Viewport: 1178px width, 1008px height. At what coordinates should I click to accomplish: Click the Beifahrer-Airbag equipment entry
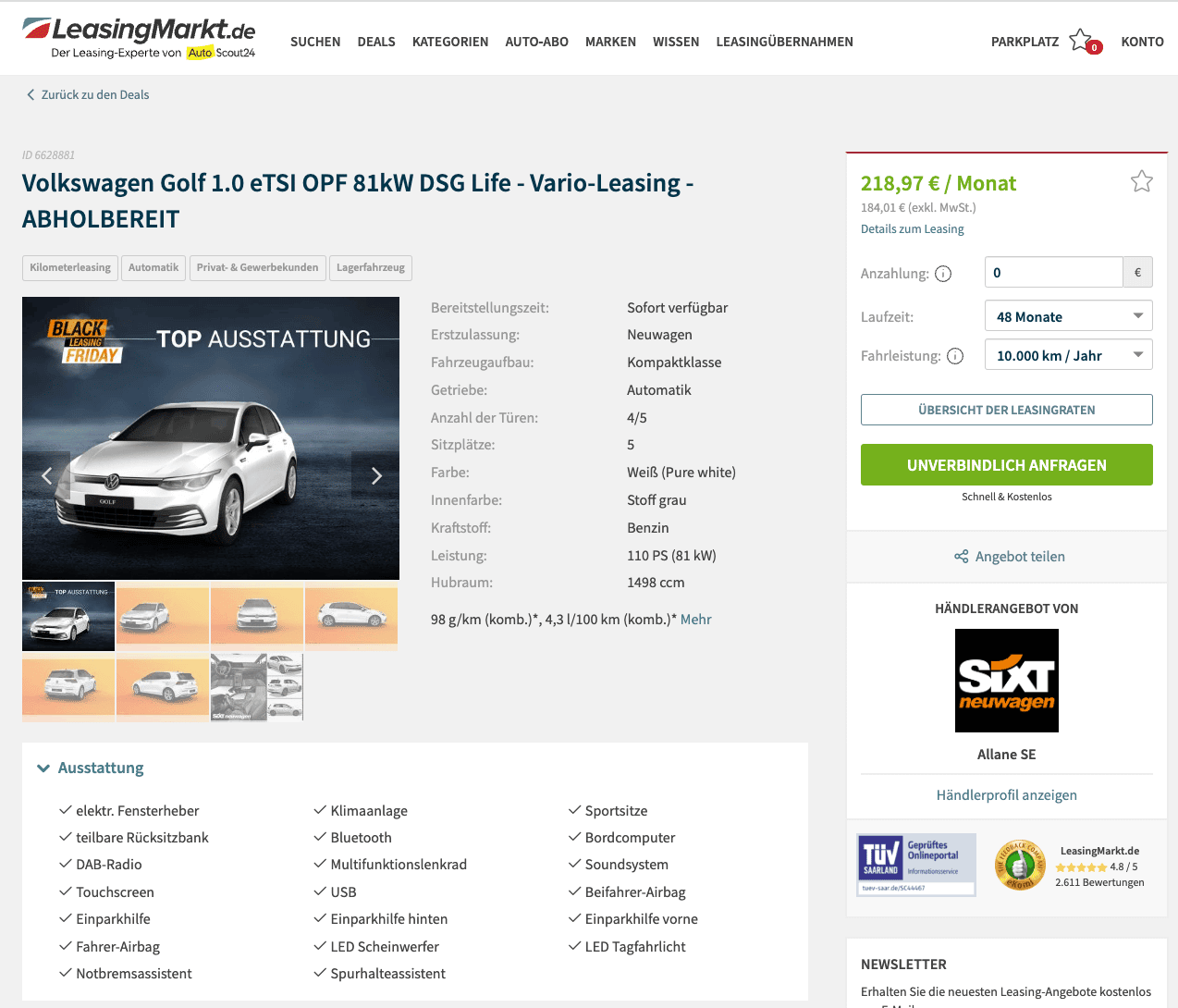point(635,892)
